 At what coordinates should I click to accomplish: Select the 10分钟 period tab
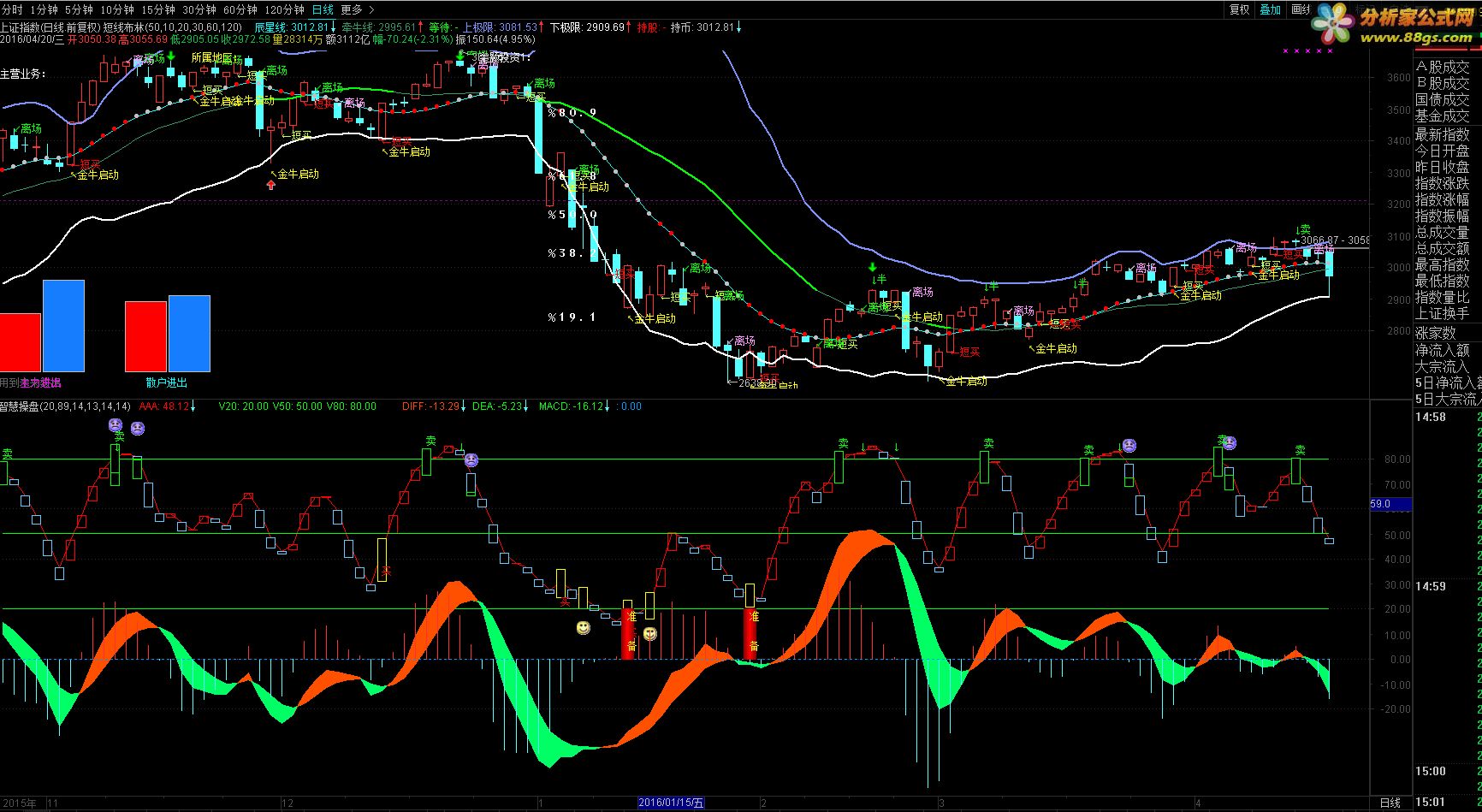(x=117, y=9)
